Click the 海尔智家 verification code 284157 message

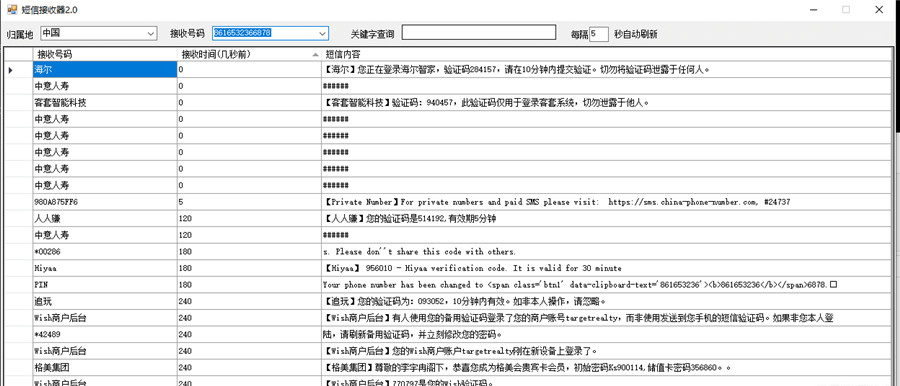click(x=606, y=70)
